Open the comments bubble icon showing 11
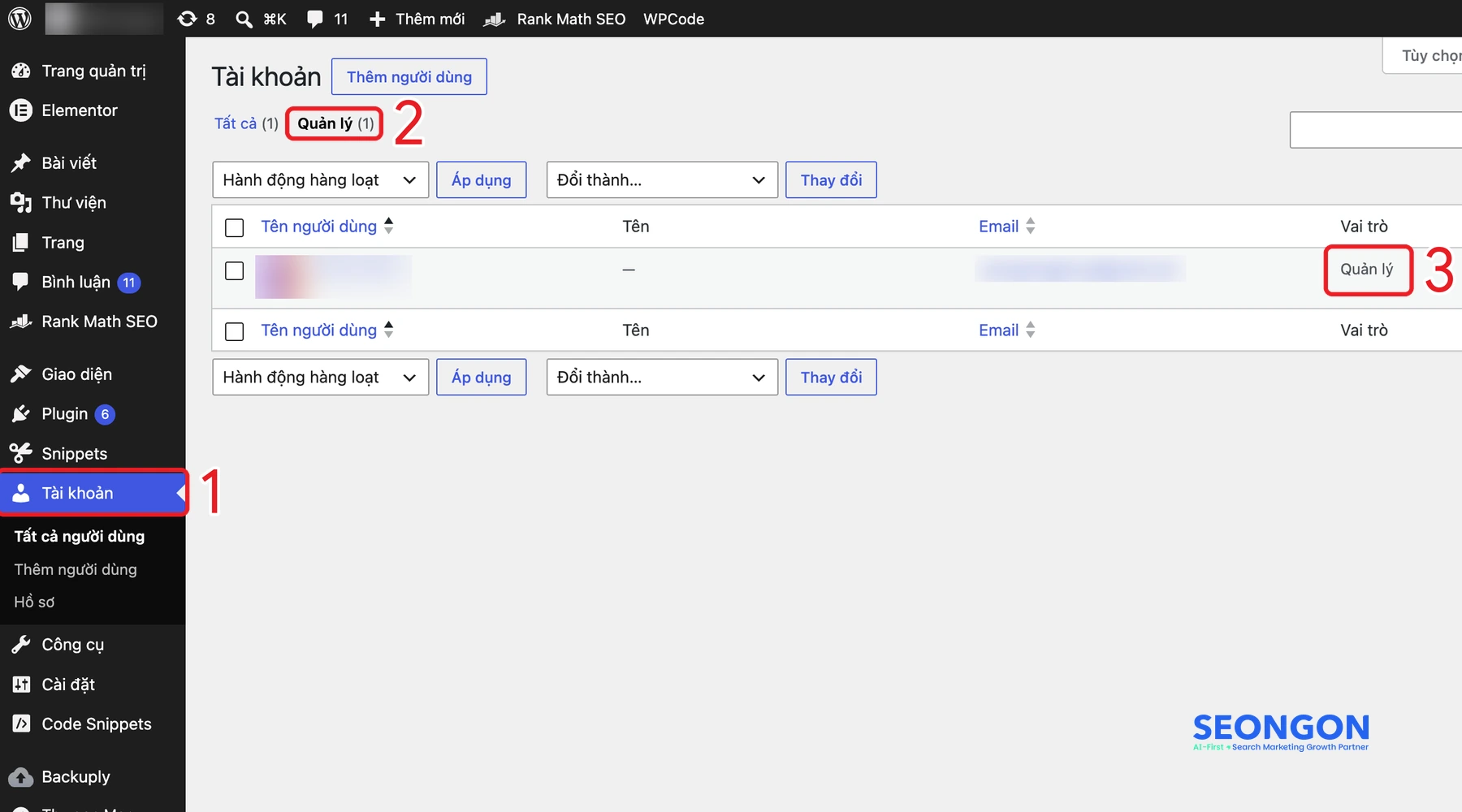 pyautogui.click(x=315, y=19)
